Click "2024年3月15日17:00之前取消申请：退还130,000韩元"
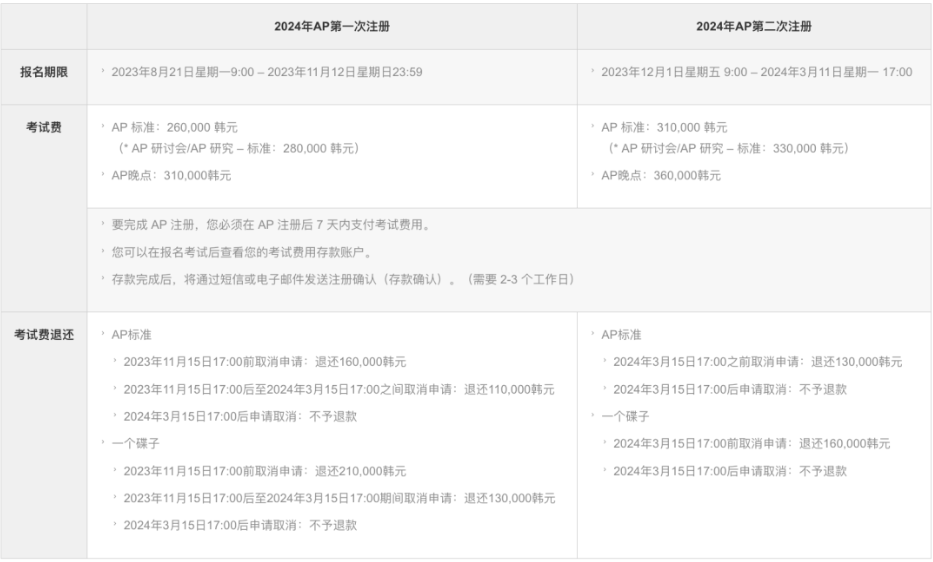The width and height of the screenshot is (933, 562). 757,361
